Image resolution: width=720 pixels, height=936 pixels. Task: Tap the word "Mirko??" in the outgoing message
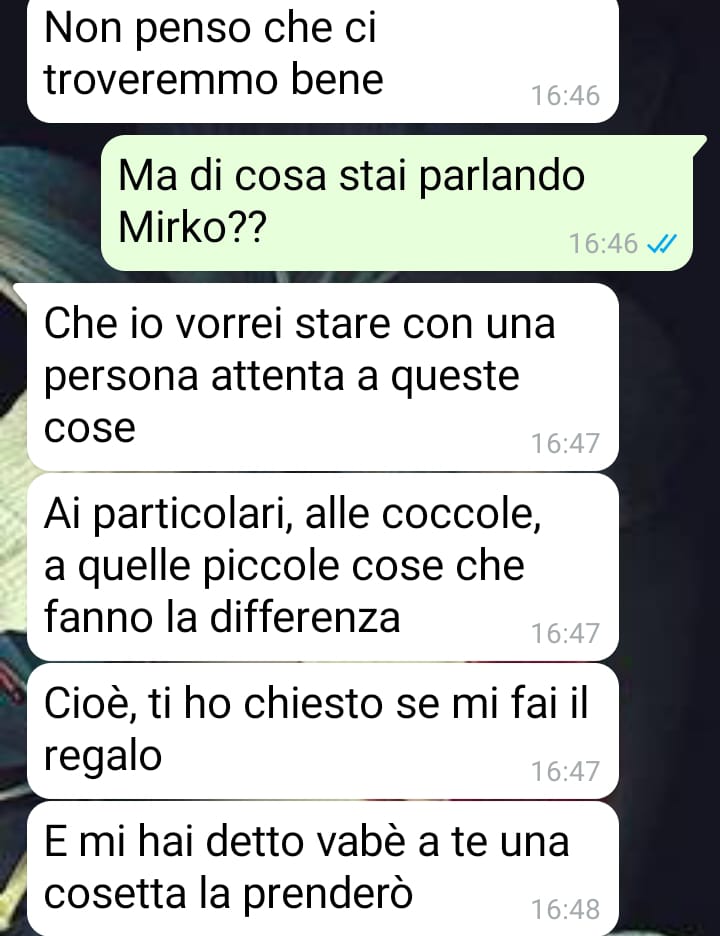click(190, 227)
